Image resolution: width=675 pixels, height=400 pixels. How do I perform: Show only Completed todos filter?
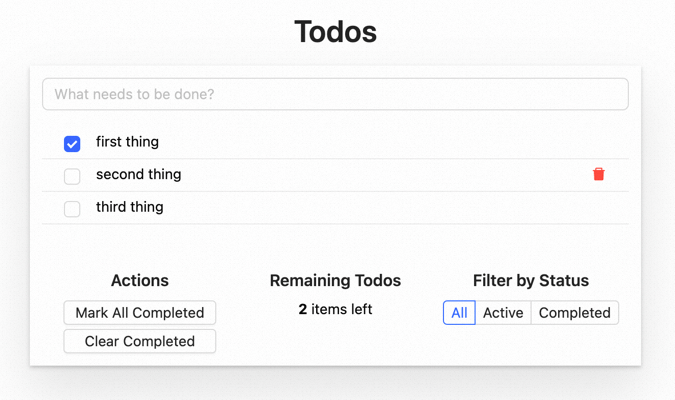pyautogui.click(x=574, y=313)
